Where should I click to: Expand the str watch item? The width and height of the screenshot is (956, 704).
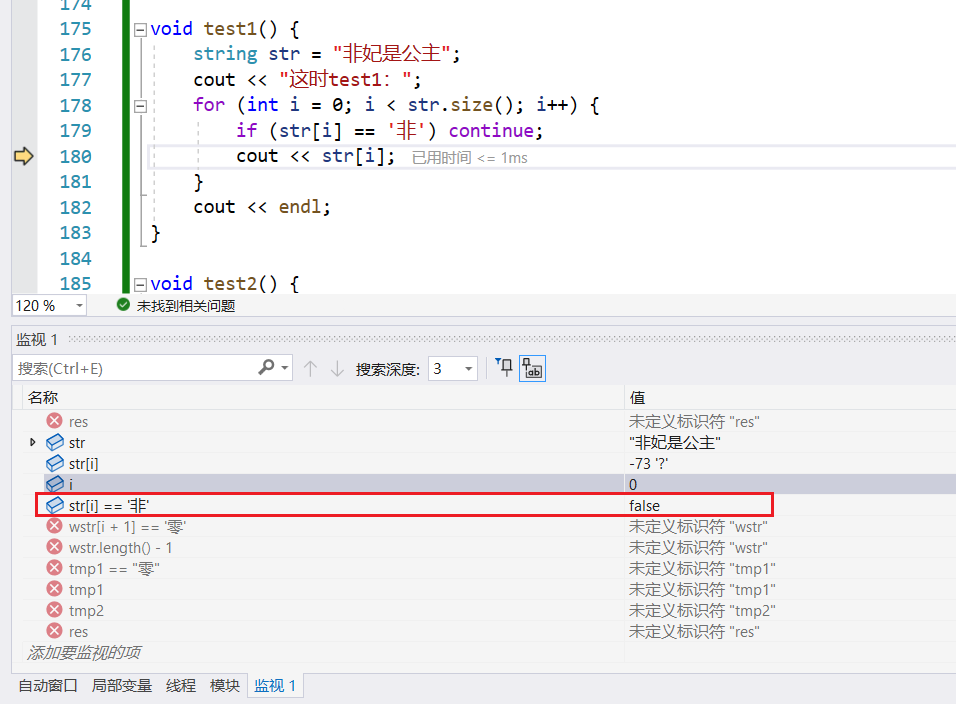coord(33,442)
